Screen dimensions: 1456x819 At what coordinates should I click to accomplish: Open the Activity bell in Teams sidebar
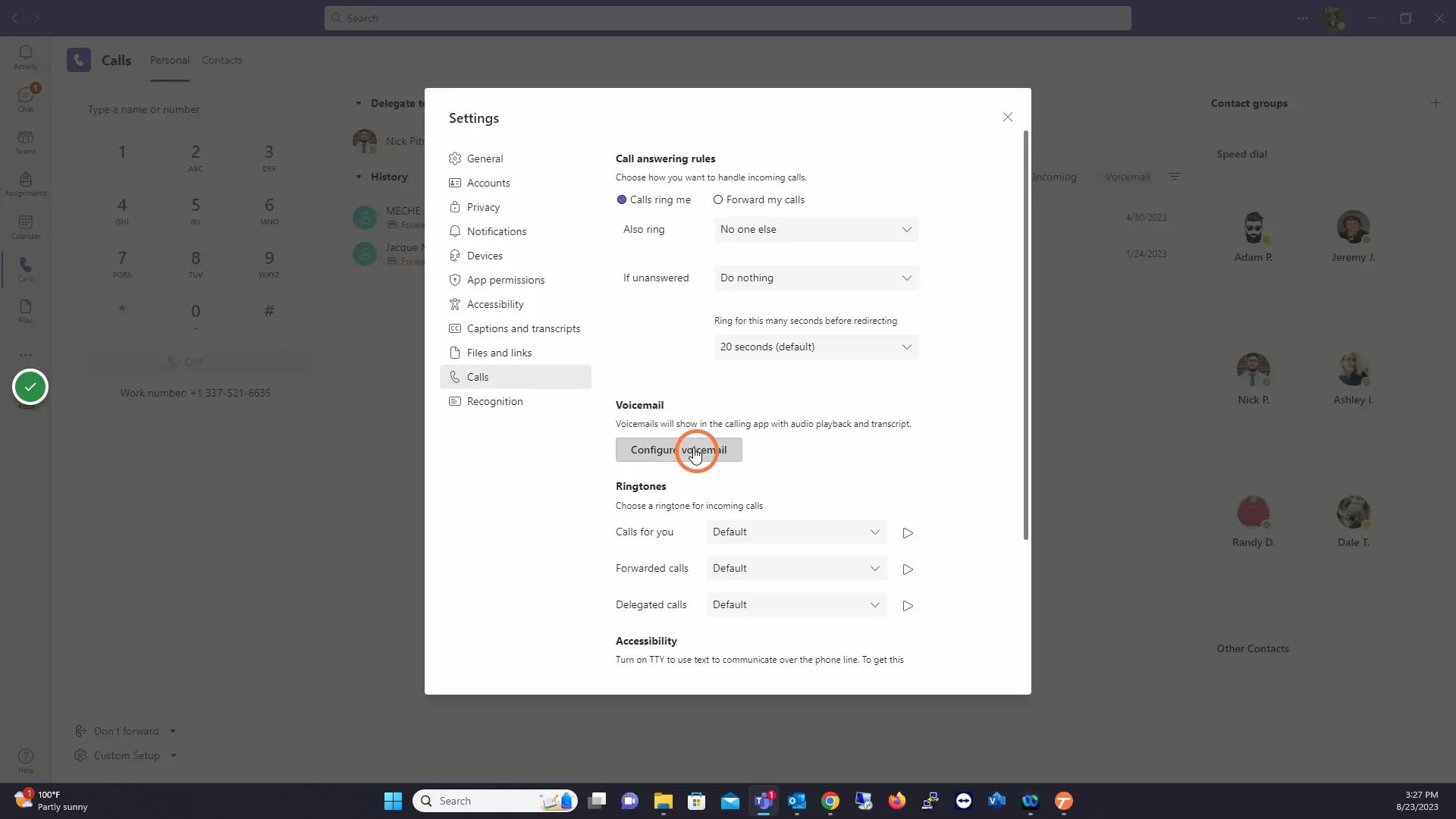pos(25,57)
